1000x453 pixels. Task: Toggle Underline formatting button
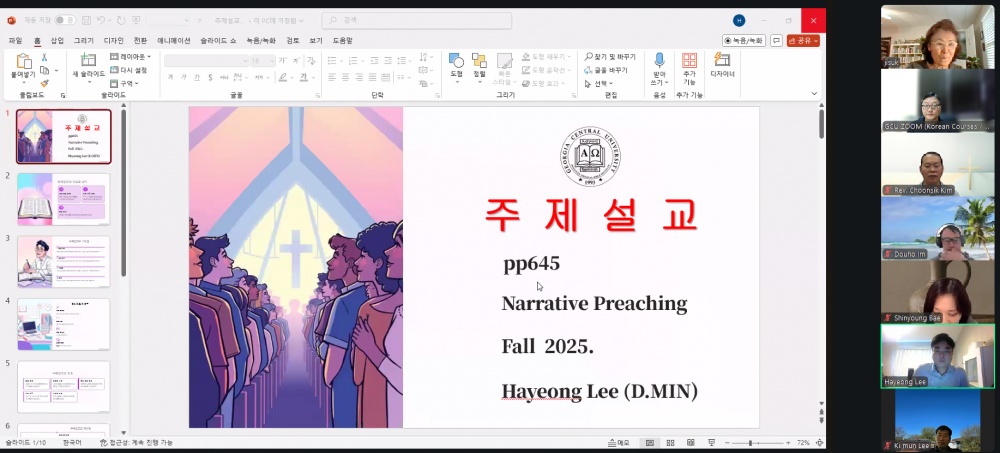tap(197, 77)
